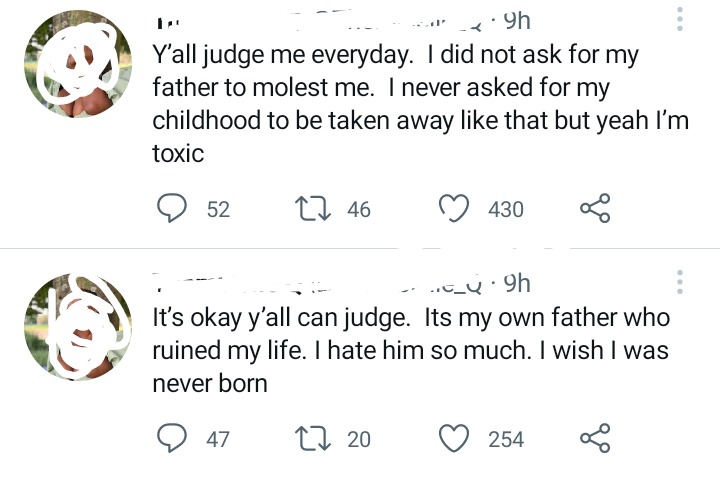Retweet the second tweet with 20 retweets
Screen dimensions: 720x481
313,438
